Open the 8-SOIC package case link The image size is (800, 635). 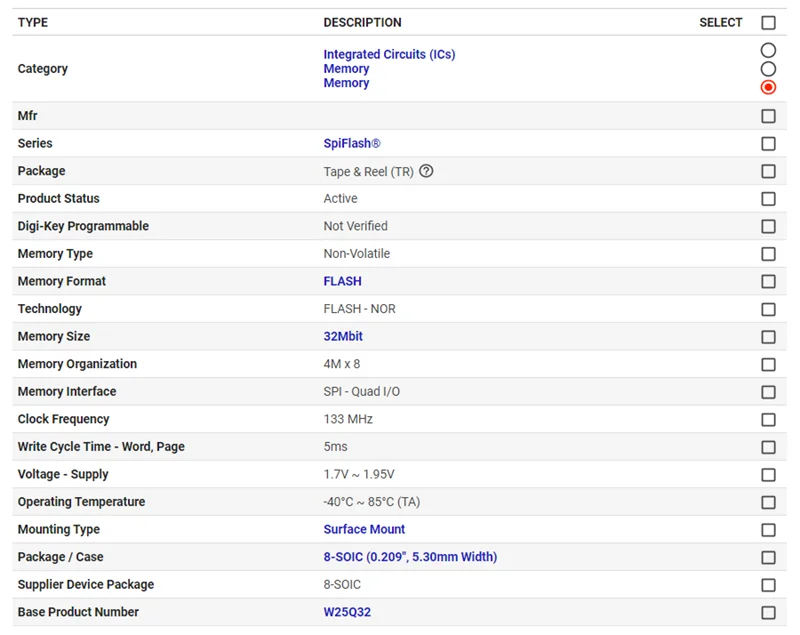click(x=409, y=557)
